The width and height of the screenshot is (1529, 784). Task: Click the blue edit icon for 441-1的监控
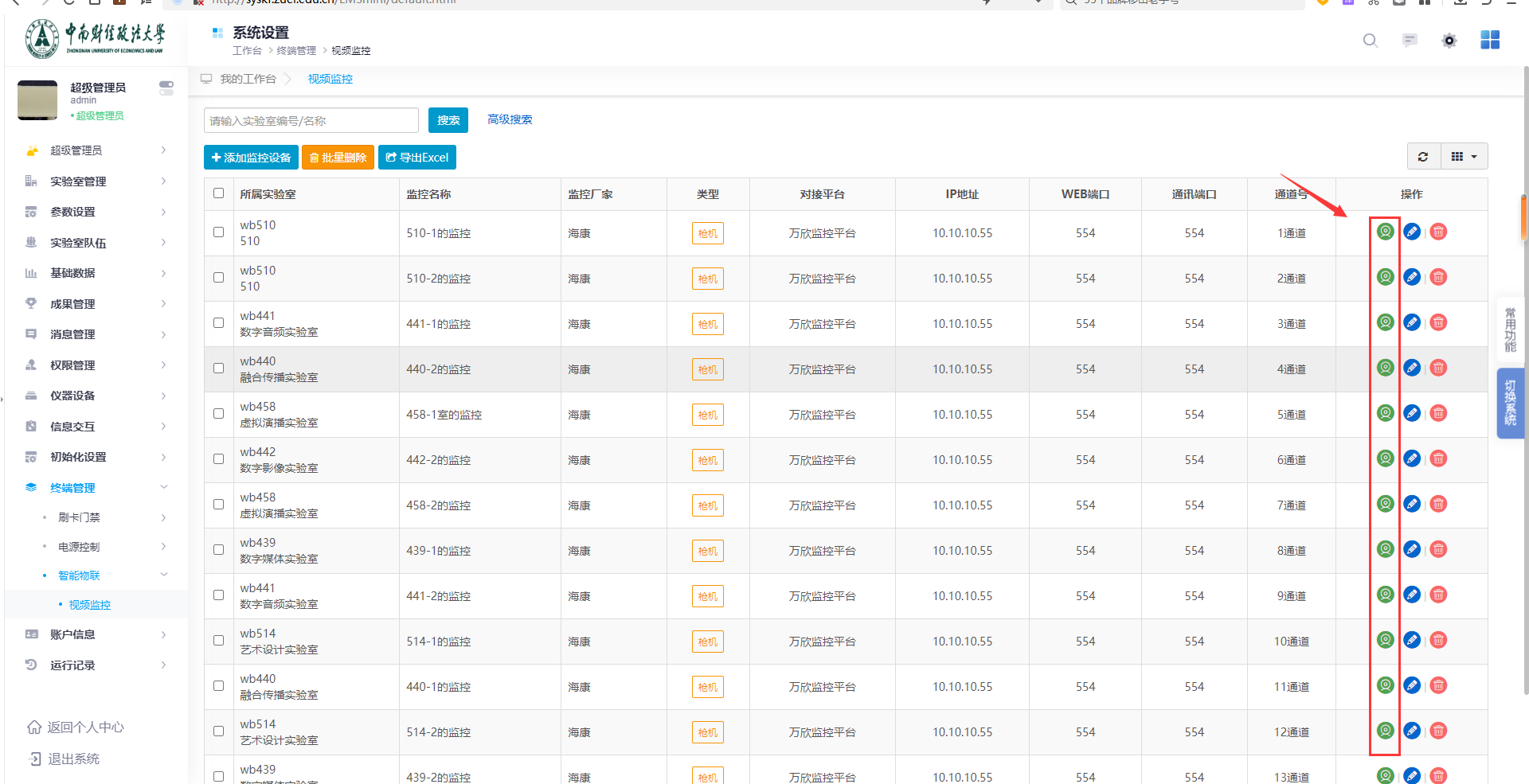pos(1411,322)
